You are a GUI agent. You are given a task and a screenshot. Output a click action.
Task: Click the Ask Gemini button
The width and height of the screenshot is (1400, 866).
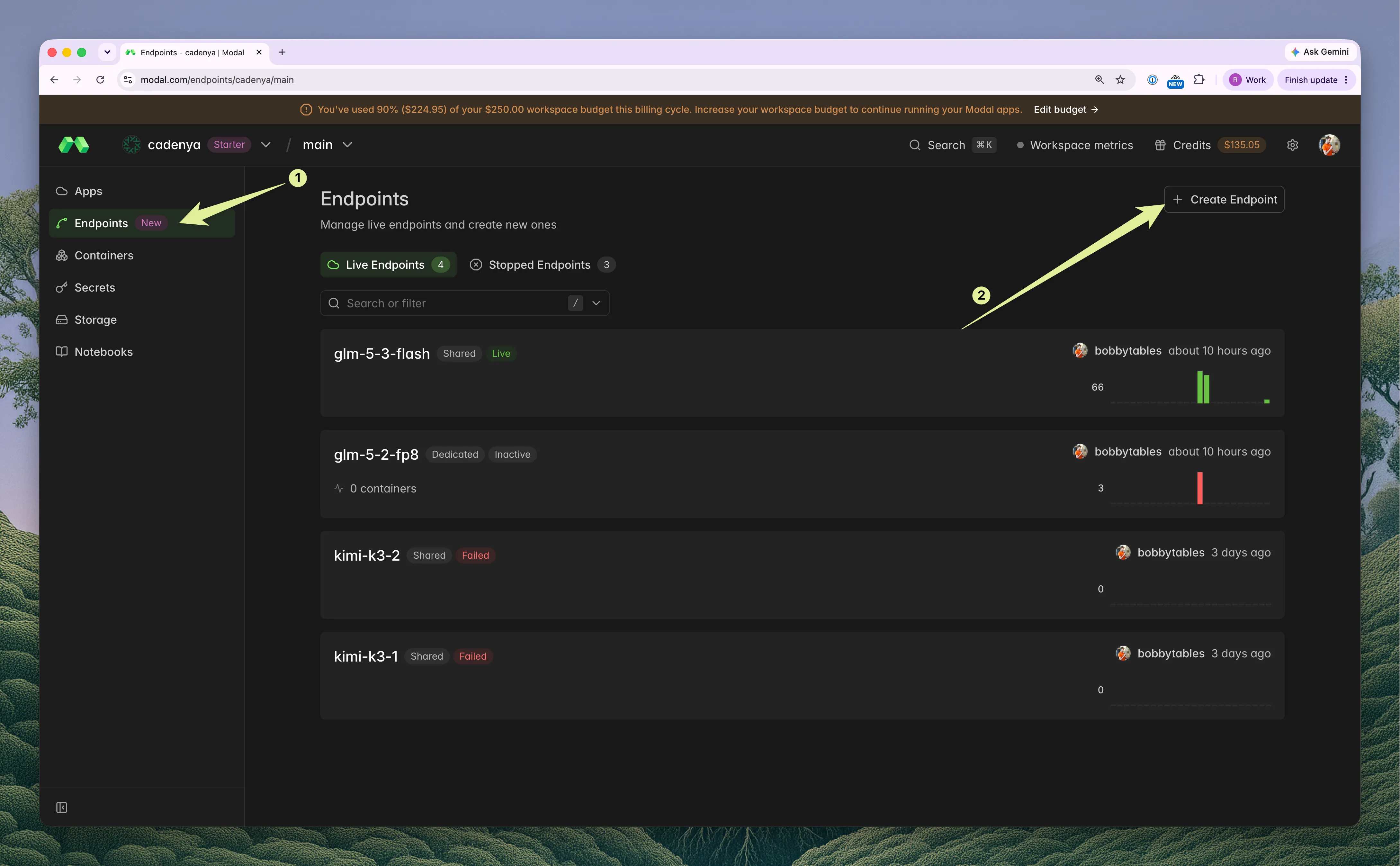[x=1320, y=51]
